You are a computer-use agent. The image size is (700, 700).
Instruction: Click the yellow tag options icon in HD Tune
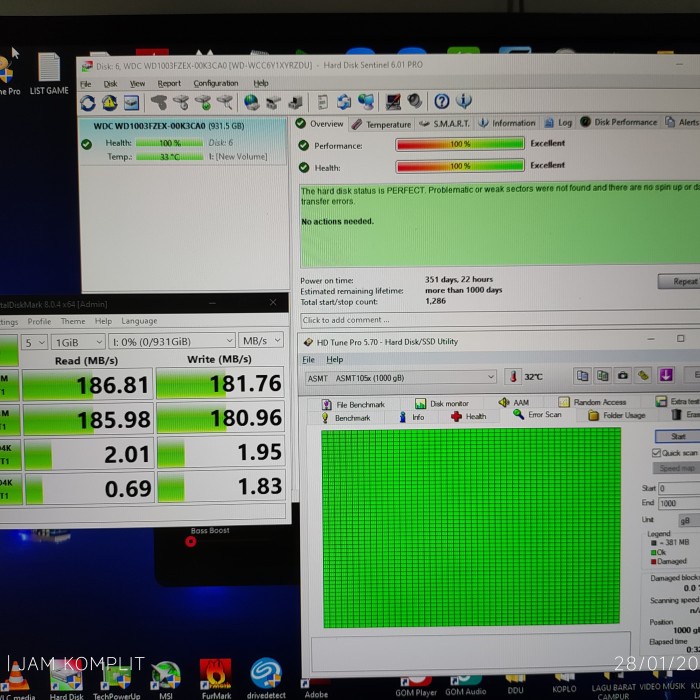[643, 375]
